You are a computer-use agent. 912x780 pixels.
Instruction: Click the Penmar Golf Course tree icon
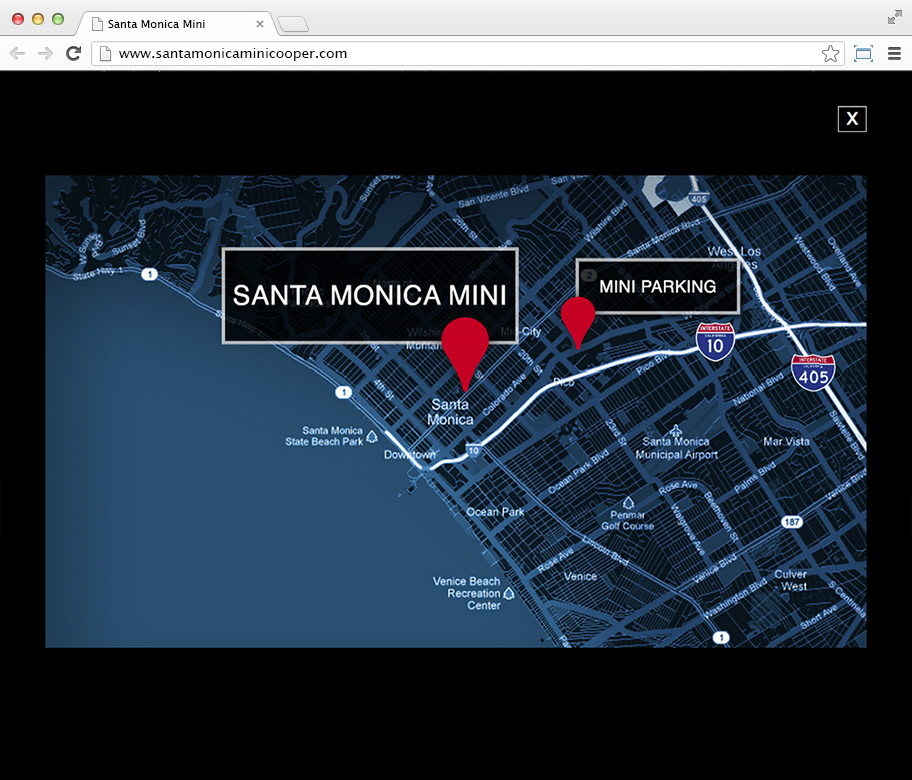coord(628,502)
